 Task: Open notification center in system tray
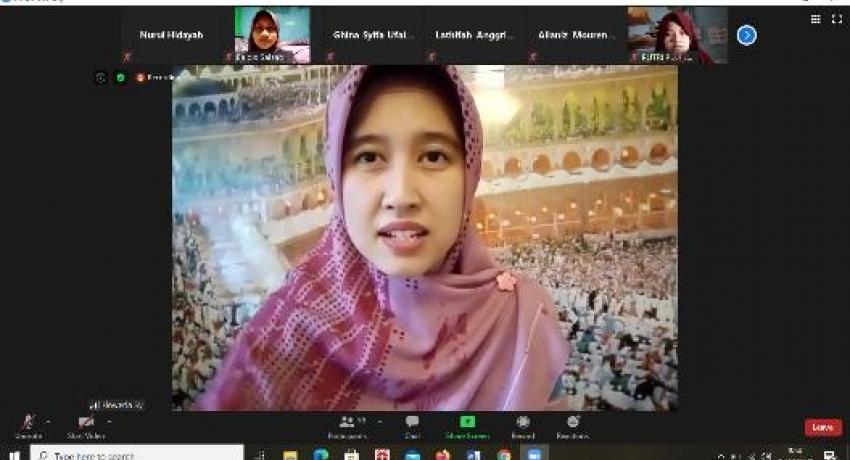point(829,455)
